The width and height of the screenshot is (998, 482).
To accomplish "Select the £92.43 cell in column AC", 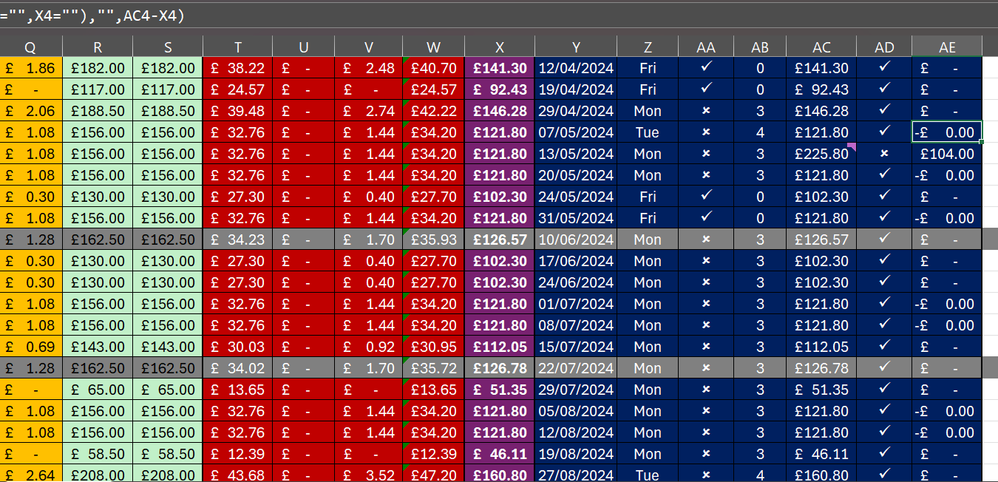I will [x=821, y=90].
